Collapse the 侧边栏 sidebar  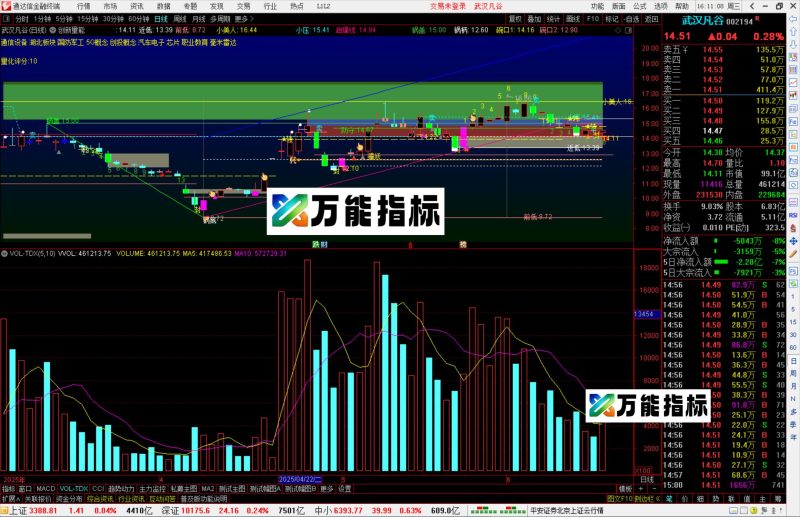[645, 499]
